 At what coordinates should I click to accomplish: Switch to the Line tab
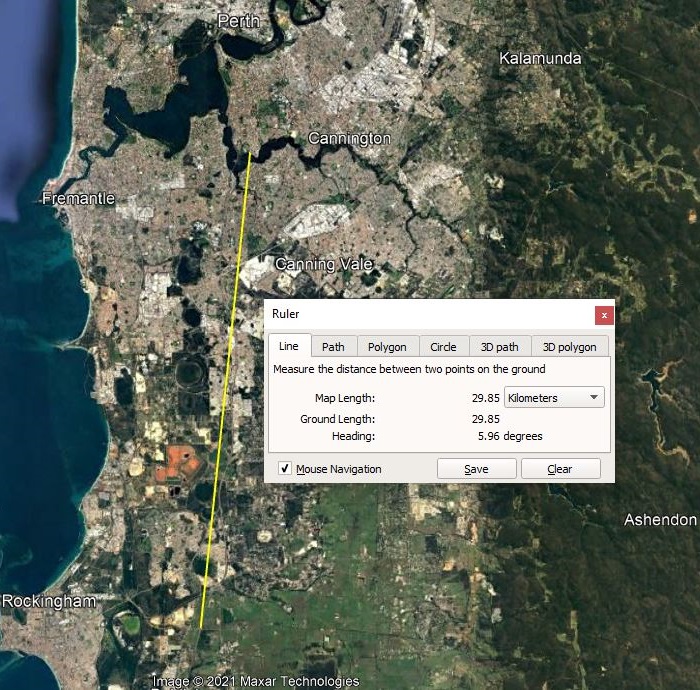pyautogui.click(x=288, y=346)
